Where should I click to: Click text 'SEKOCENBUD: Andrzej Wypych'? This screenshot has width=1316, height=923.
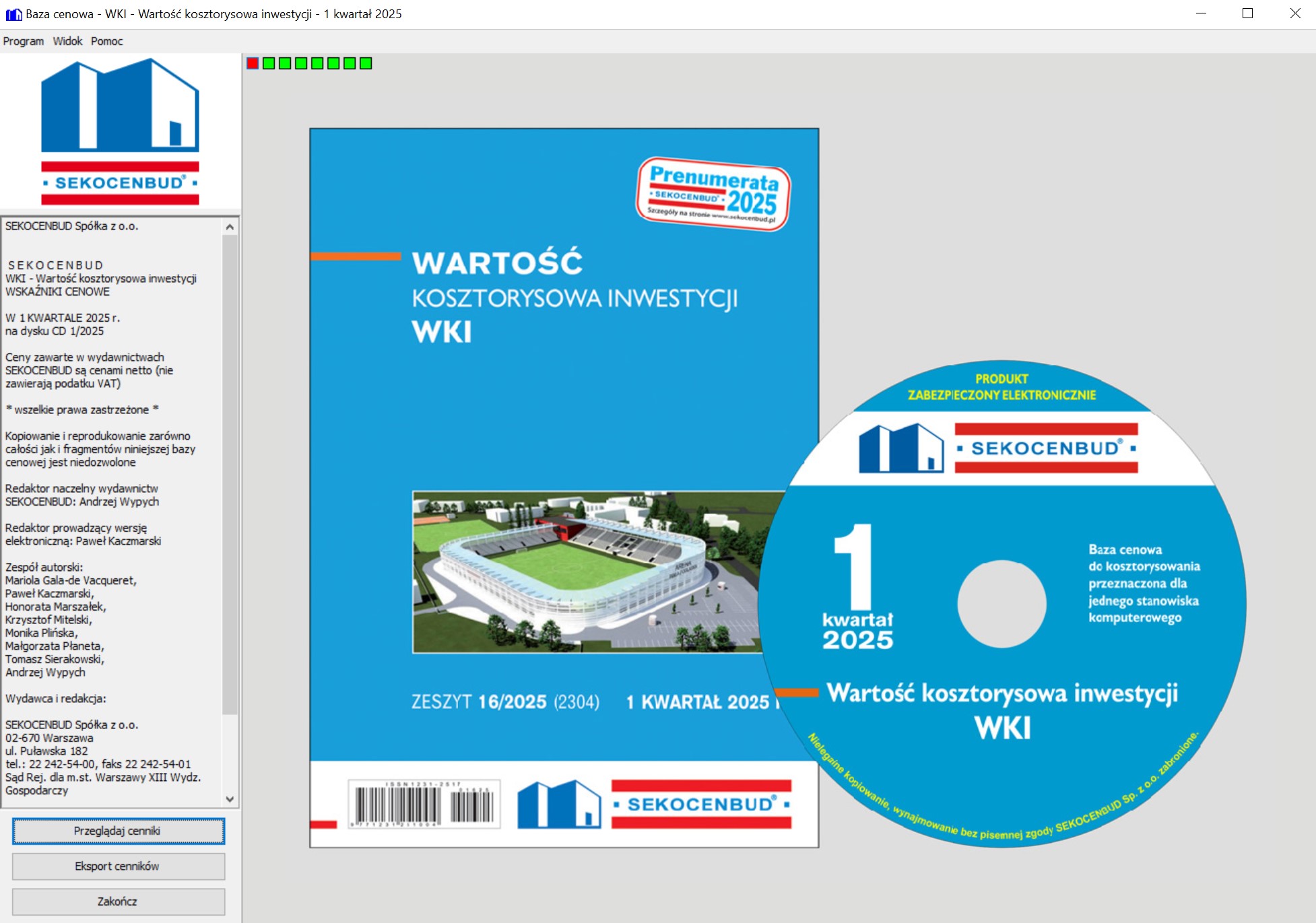[82, 502]
